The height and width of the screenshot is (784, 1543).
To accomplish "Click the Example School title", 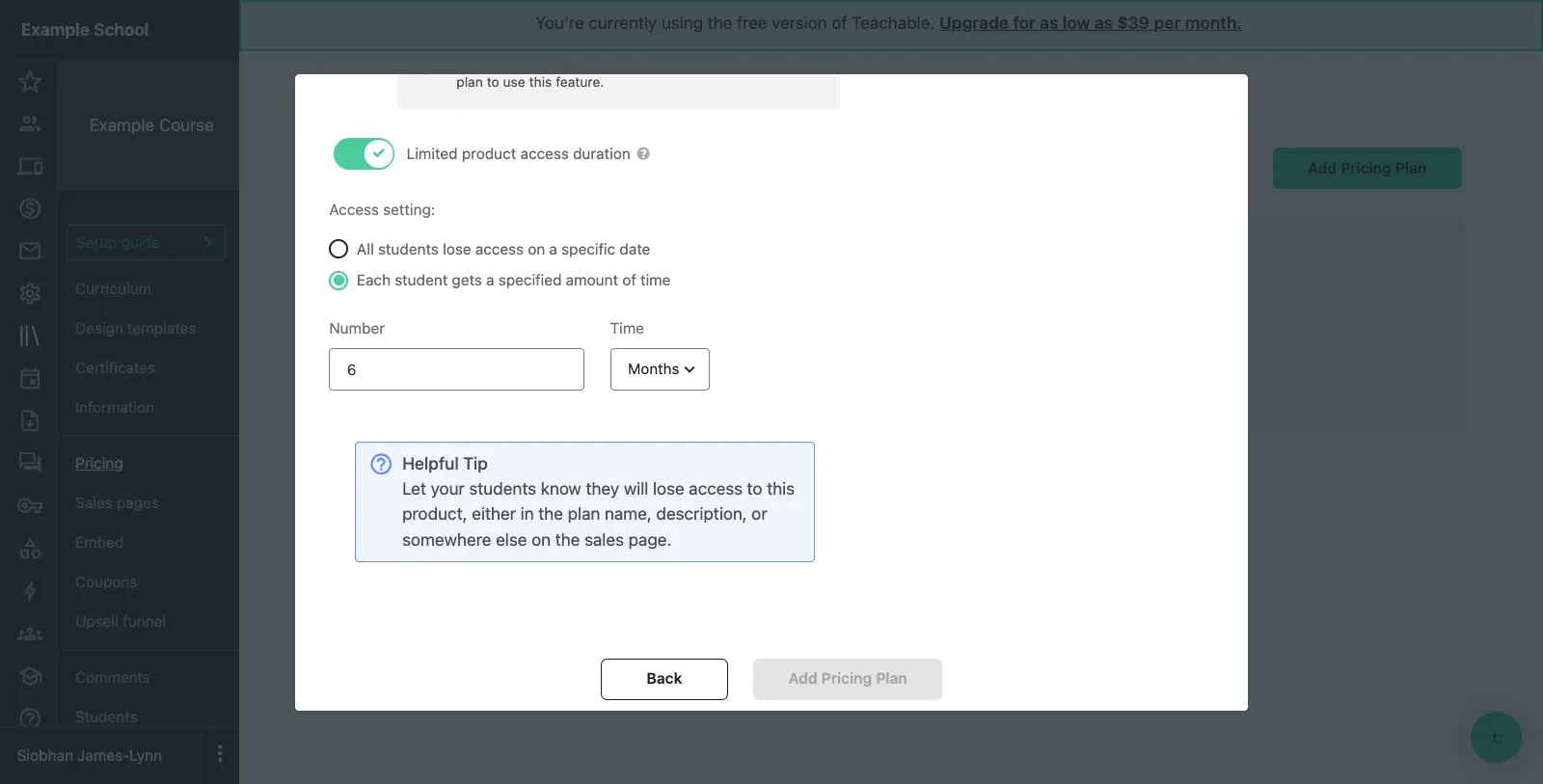I will 85,30.
